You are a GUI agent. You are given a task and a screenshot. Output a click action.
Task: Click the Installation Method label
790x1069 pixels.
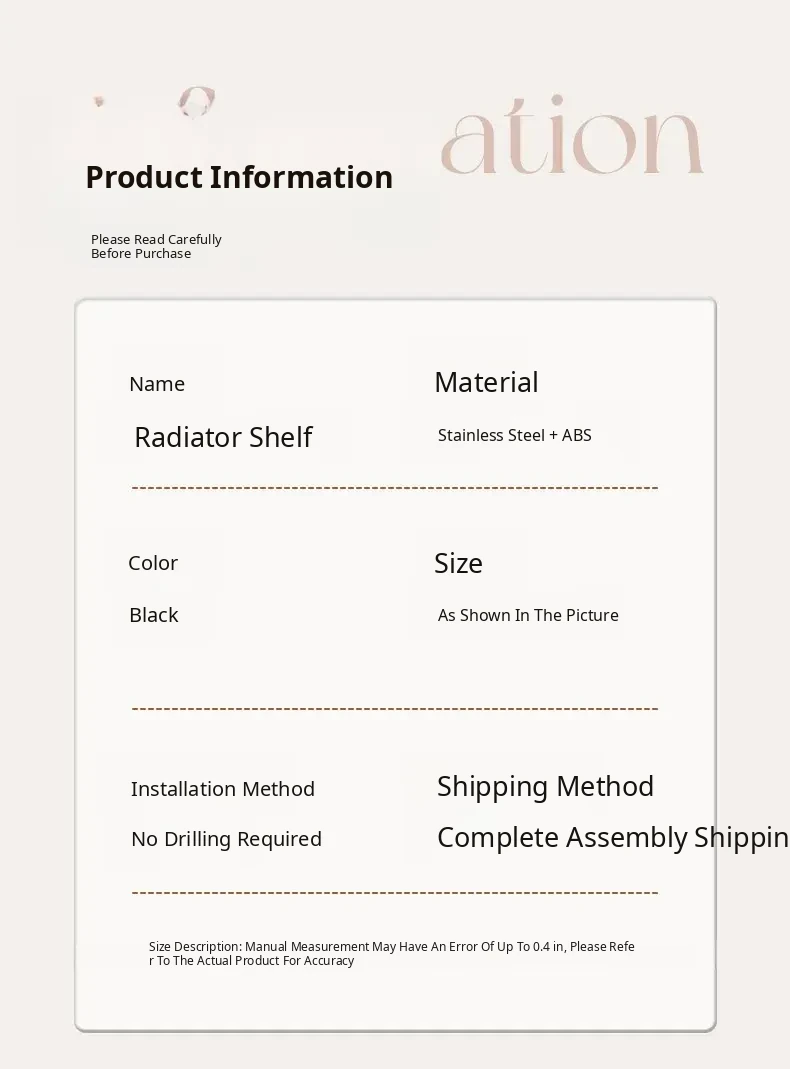[223, 789]
